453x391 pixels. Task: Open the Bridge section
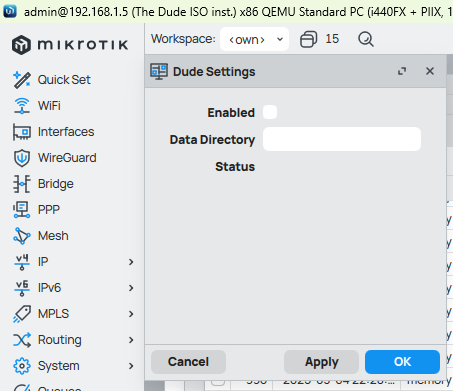click(x=56, y=184)
